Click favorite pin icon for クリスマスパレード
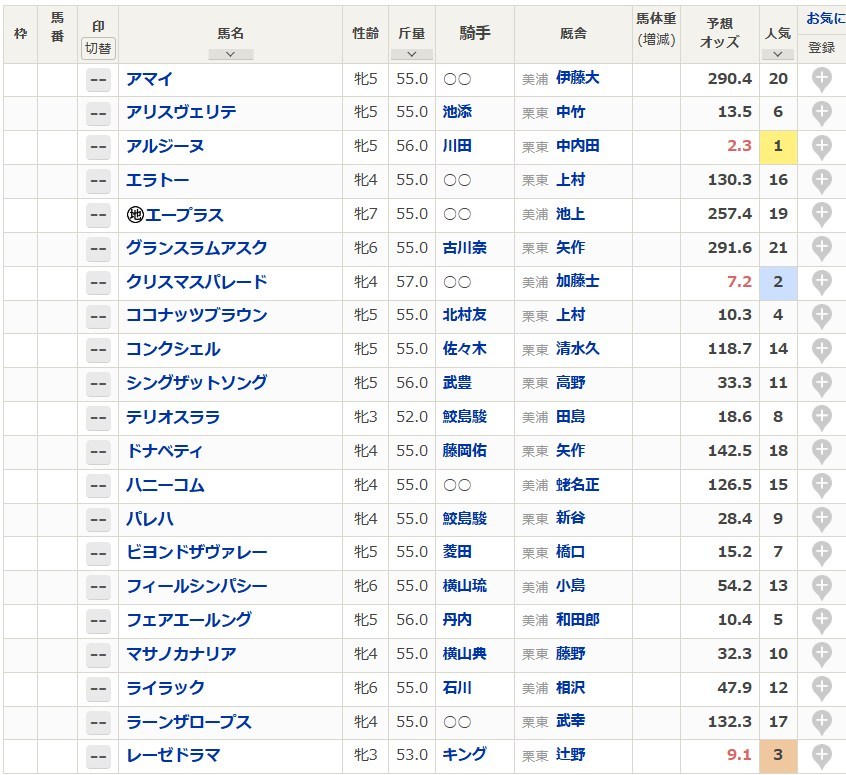This screenshot has height=775, width=846. (821, 283)
